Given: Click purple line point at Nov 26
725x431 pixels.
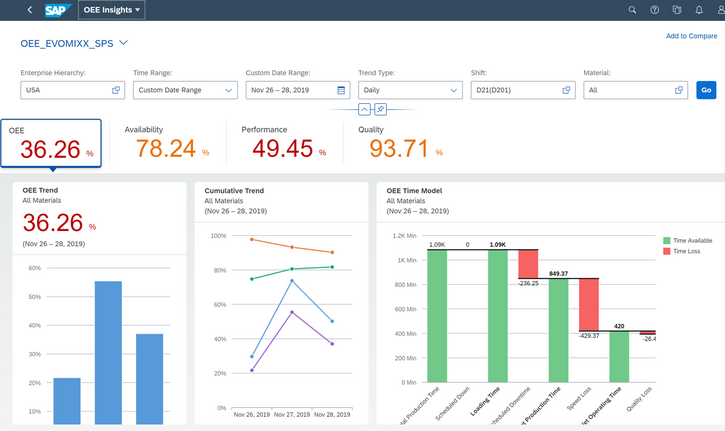Looking at the screenshot, I should 252,370.
